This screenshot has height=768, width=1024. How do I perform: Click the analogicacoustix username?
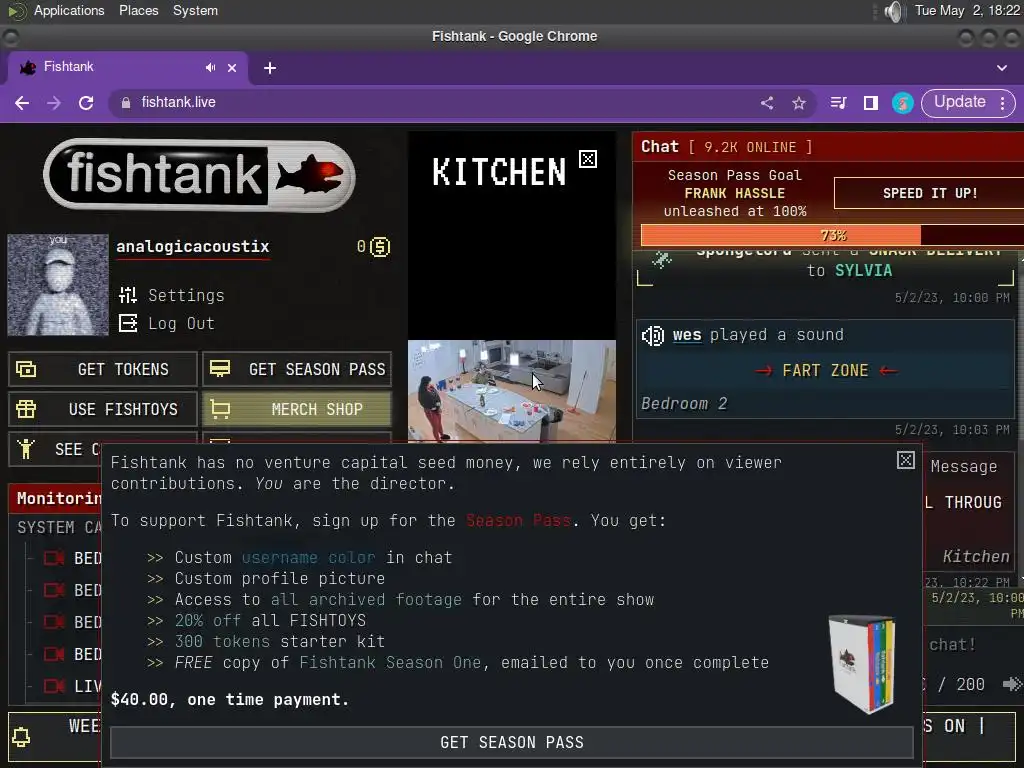[x=193, y=246]
